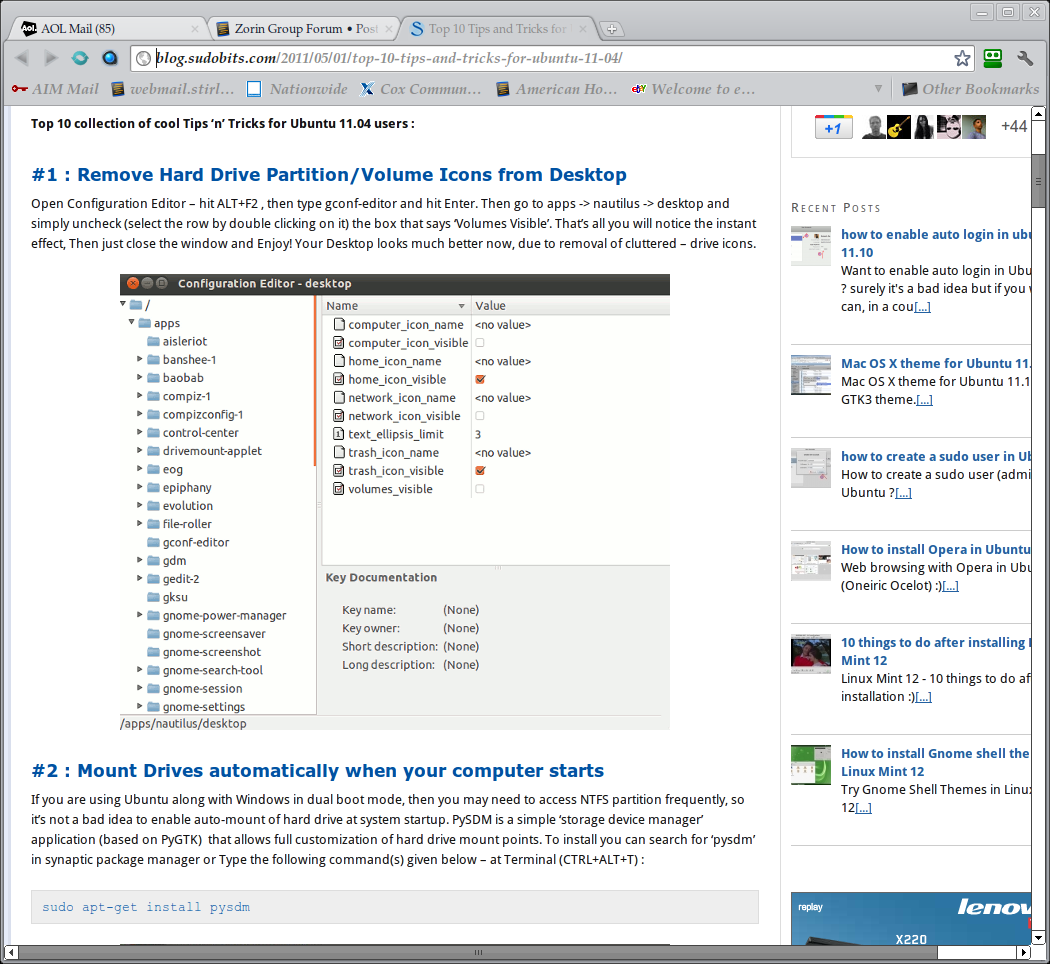Screen dimensions: 1050x964
Task: Click the blue globe home icon
Action: pyautogui.click(x=110, y=58)
